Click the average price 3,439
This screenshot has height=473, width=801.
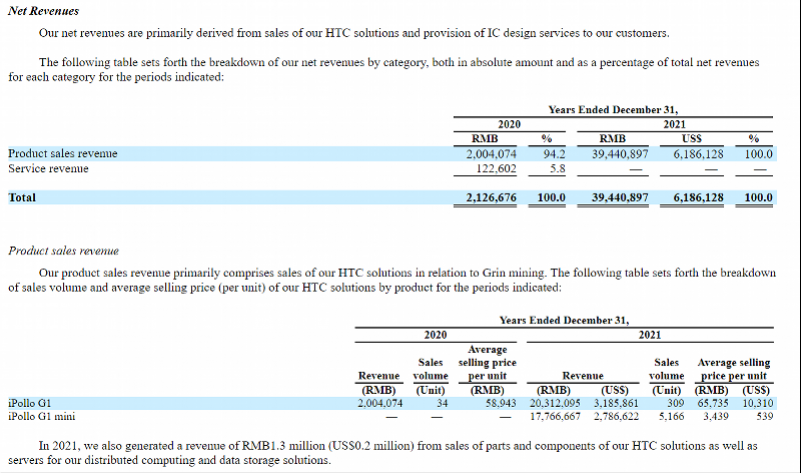pos(716,416)
